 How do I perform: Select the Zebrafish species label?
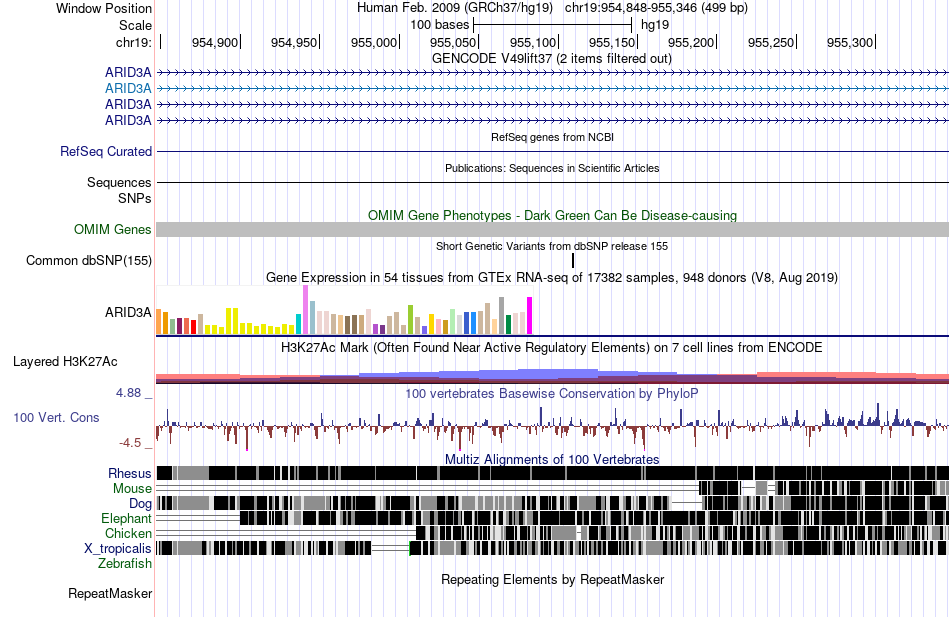(125, 564)
